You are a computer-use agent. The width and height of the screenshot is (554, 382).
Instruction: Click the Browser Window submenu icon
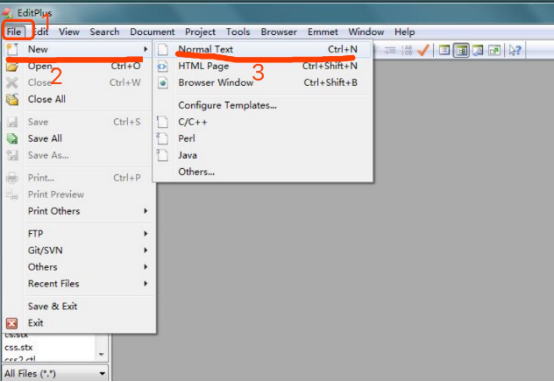pyautogui.click(x=163, y=83)
